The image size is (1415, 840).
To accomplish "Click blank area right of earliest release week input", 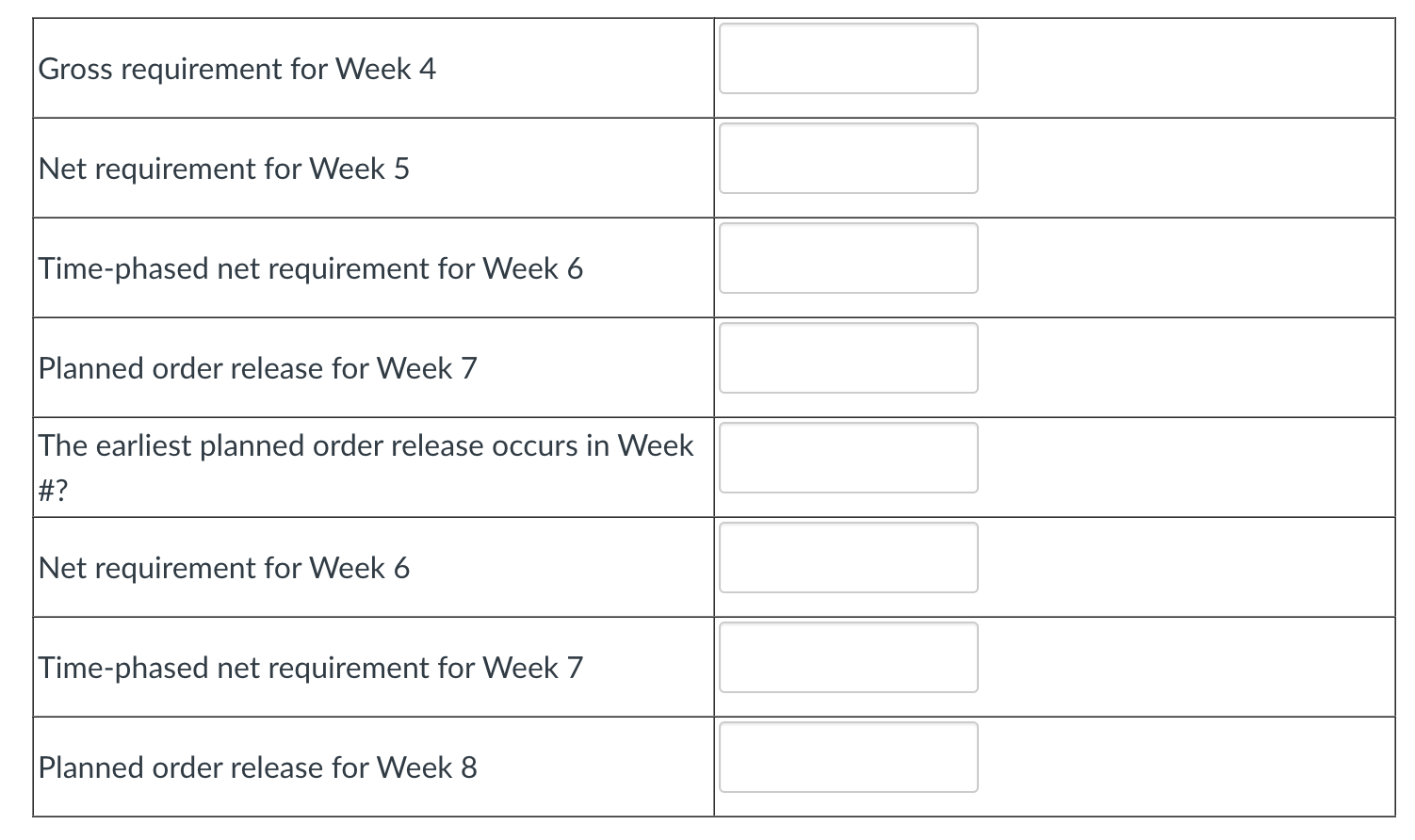I will (1185, 467).
